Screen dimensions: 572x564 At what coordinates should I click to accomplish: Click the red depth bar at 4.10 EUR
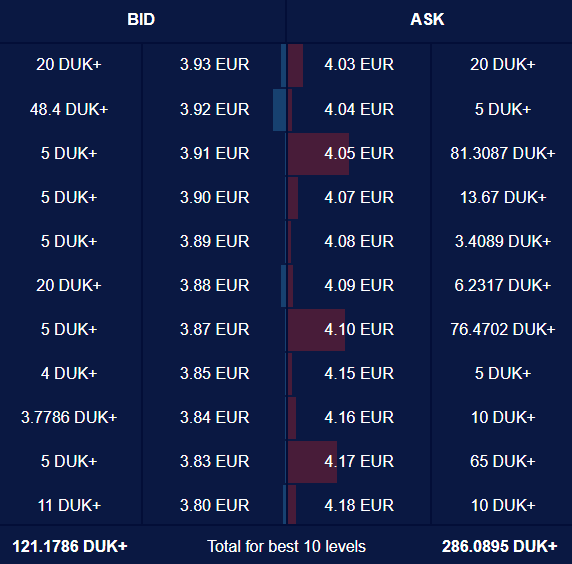pyautogui.click(x=316, y=330)
